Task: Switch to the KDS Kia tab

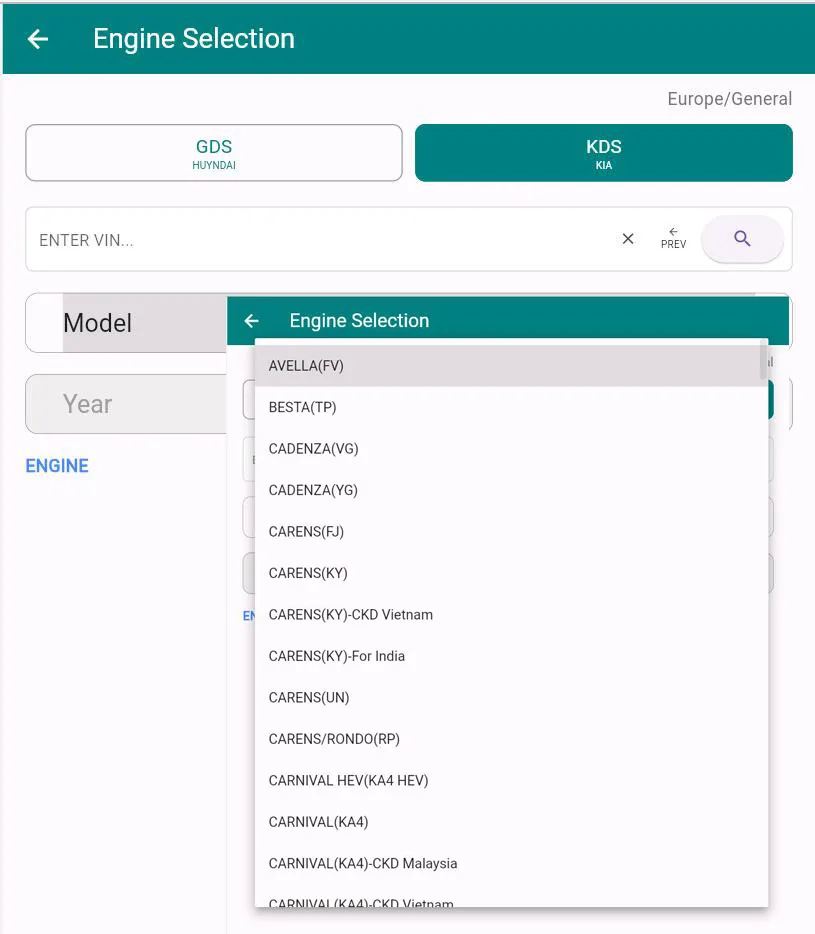Action: [604, 153]
